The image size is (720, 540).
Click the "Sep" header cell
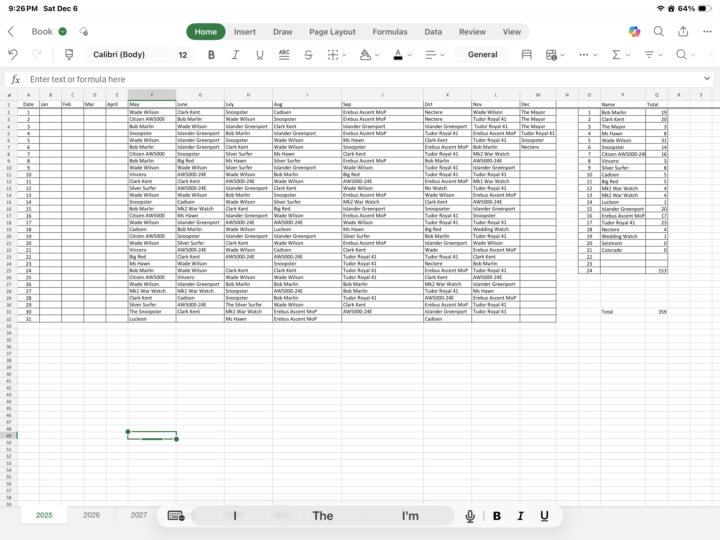click(x=382, y=104)
